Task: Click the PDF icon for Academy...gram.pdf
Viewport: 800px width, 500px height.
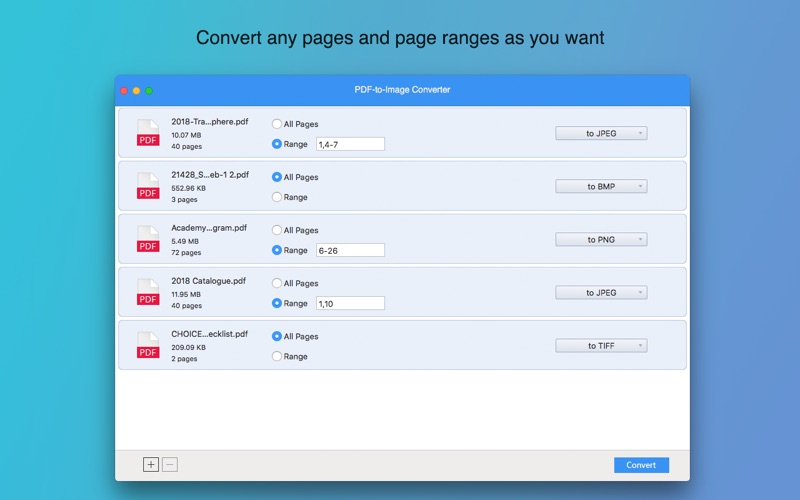Action: (x=148, y=239)
